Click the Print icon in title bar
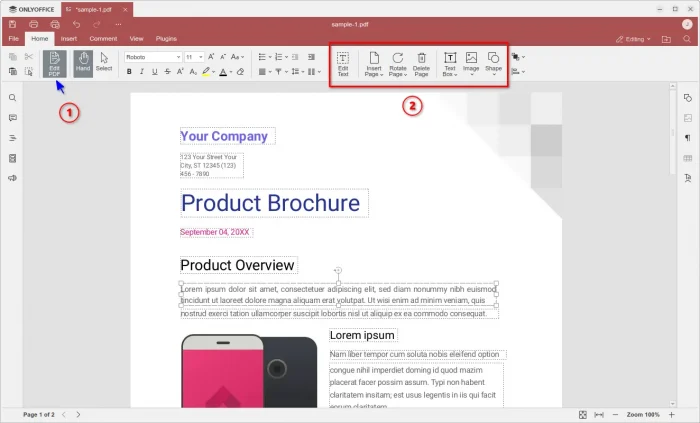700x423 pixels. 34,23
